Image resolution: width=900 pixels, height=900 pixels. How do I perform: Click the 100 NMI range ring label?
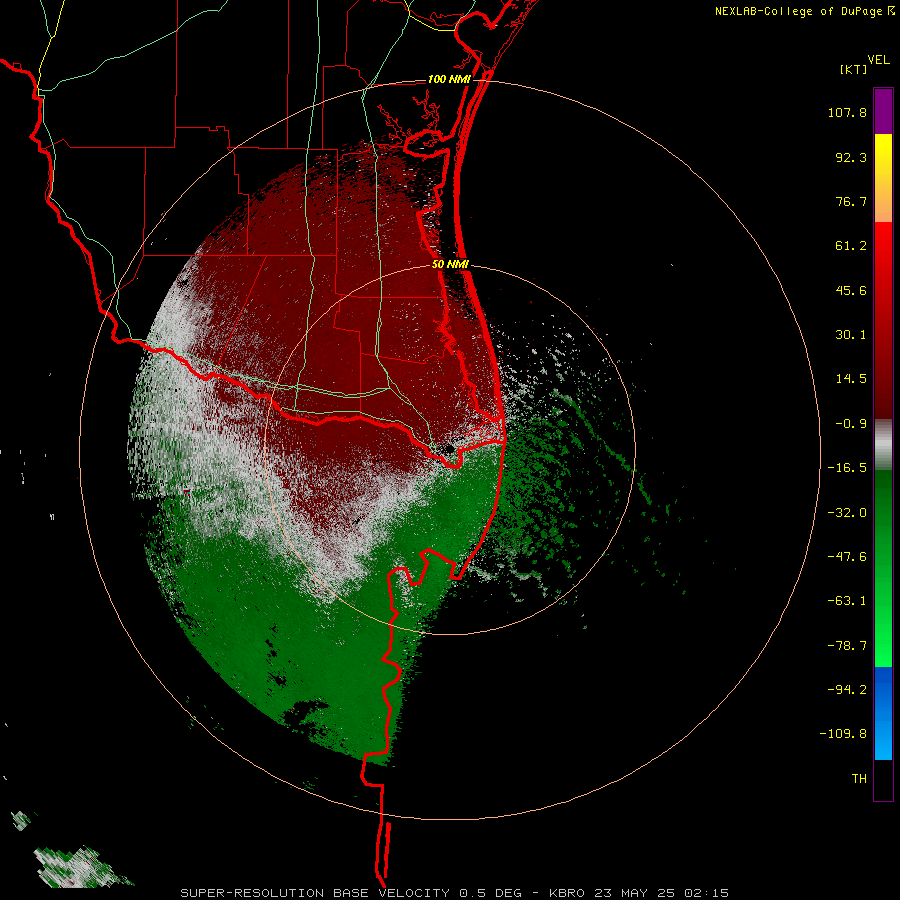(x=449, y=79)
